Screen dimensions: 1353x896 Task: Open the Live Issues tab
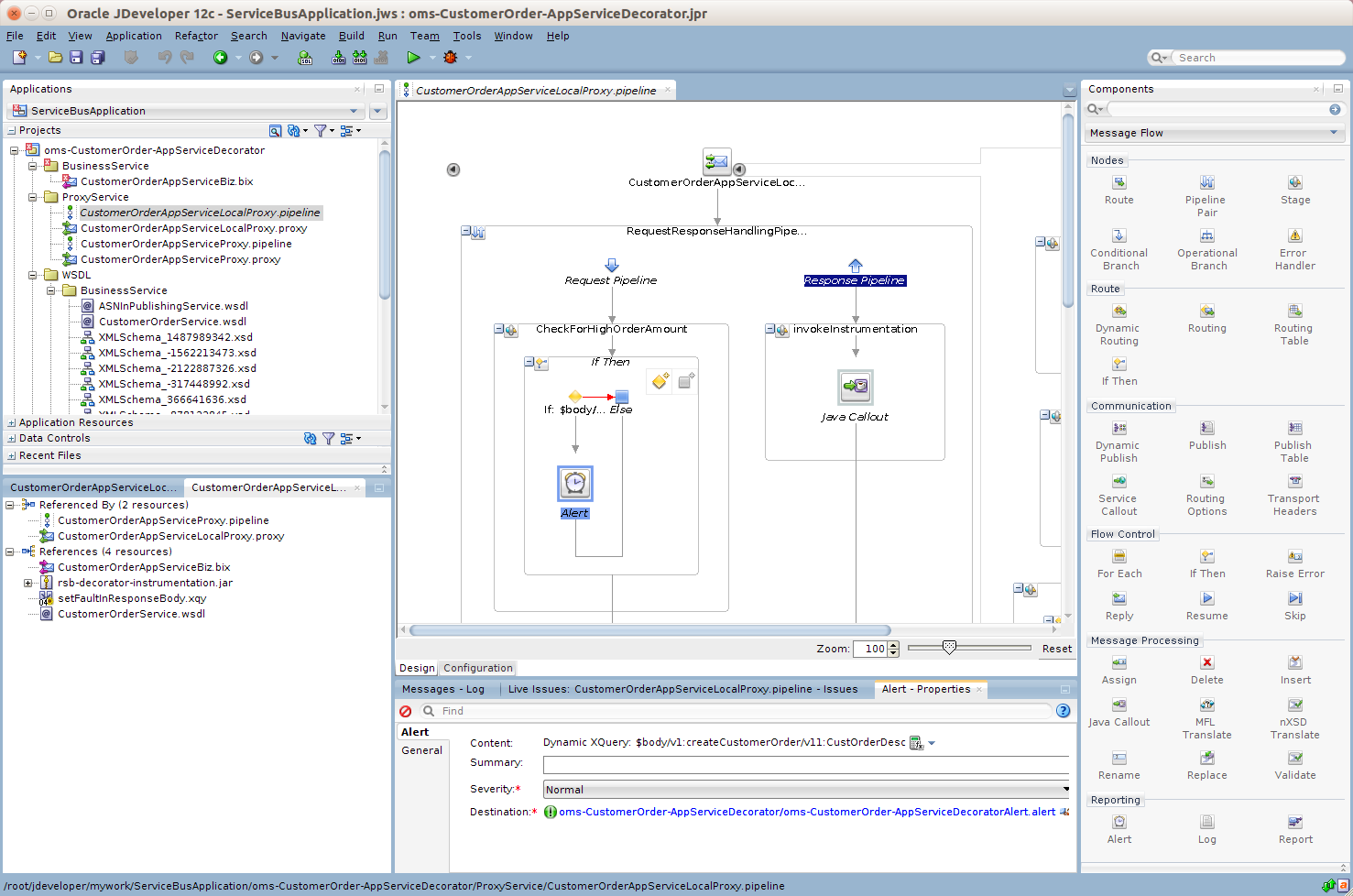[x=682, y=689]
